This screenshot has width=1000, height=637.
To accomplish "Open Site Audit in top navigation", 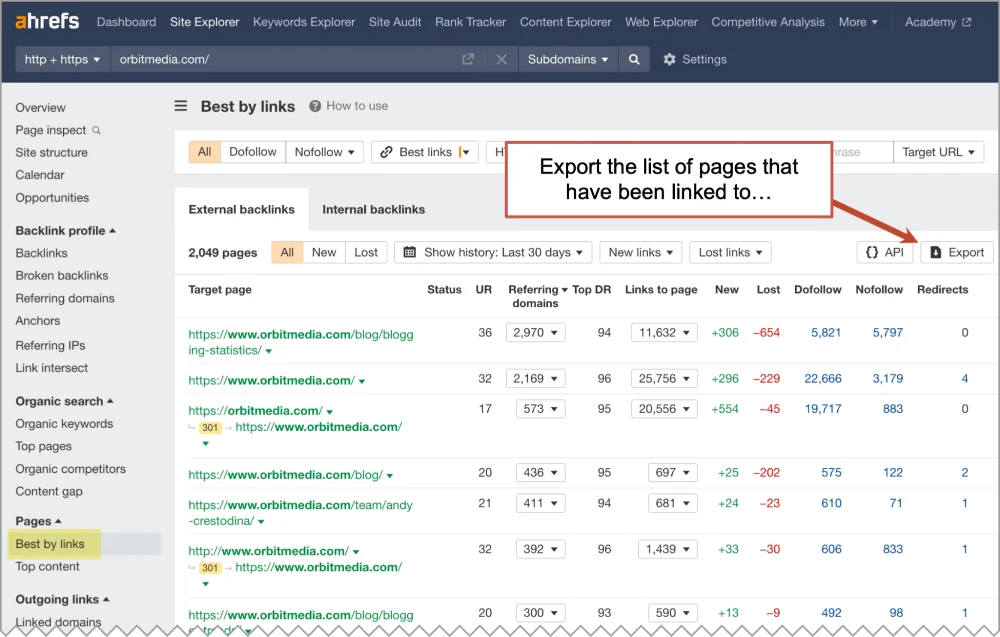I will [395, 22].
